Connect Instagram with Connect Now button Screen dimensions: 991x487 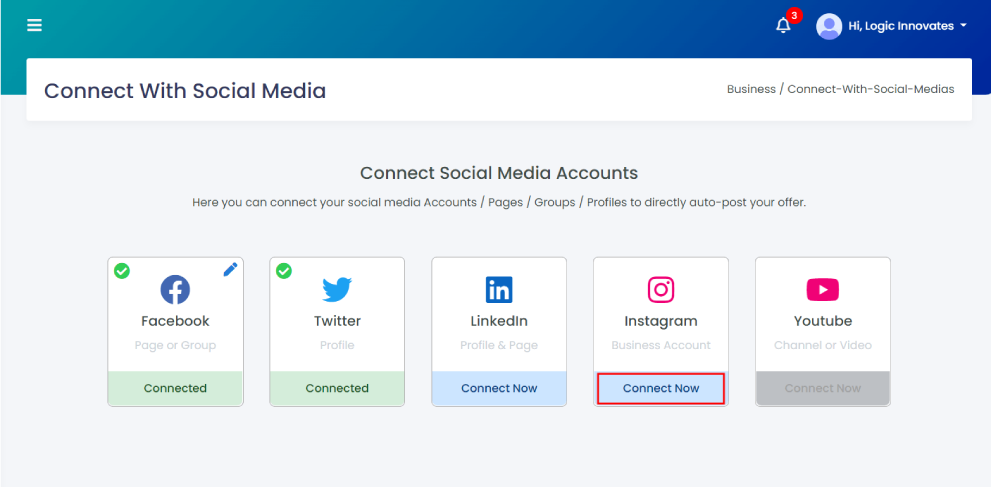(x=660, y=388)
